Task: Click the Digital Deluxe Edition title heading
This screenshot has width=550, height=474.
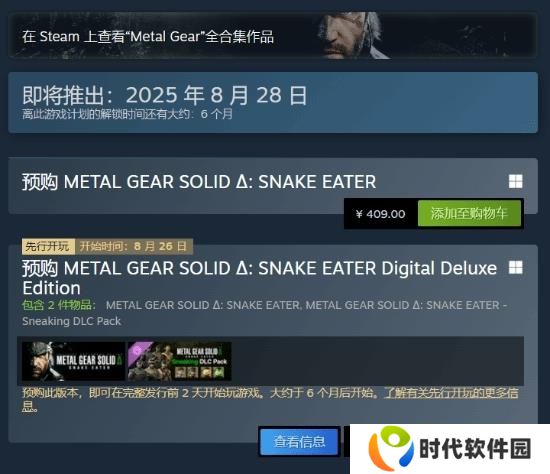Action: [x=260, y=278]
